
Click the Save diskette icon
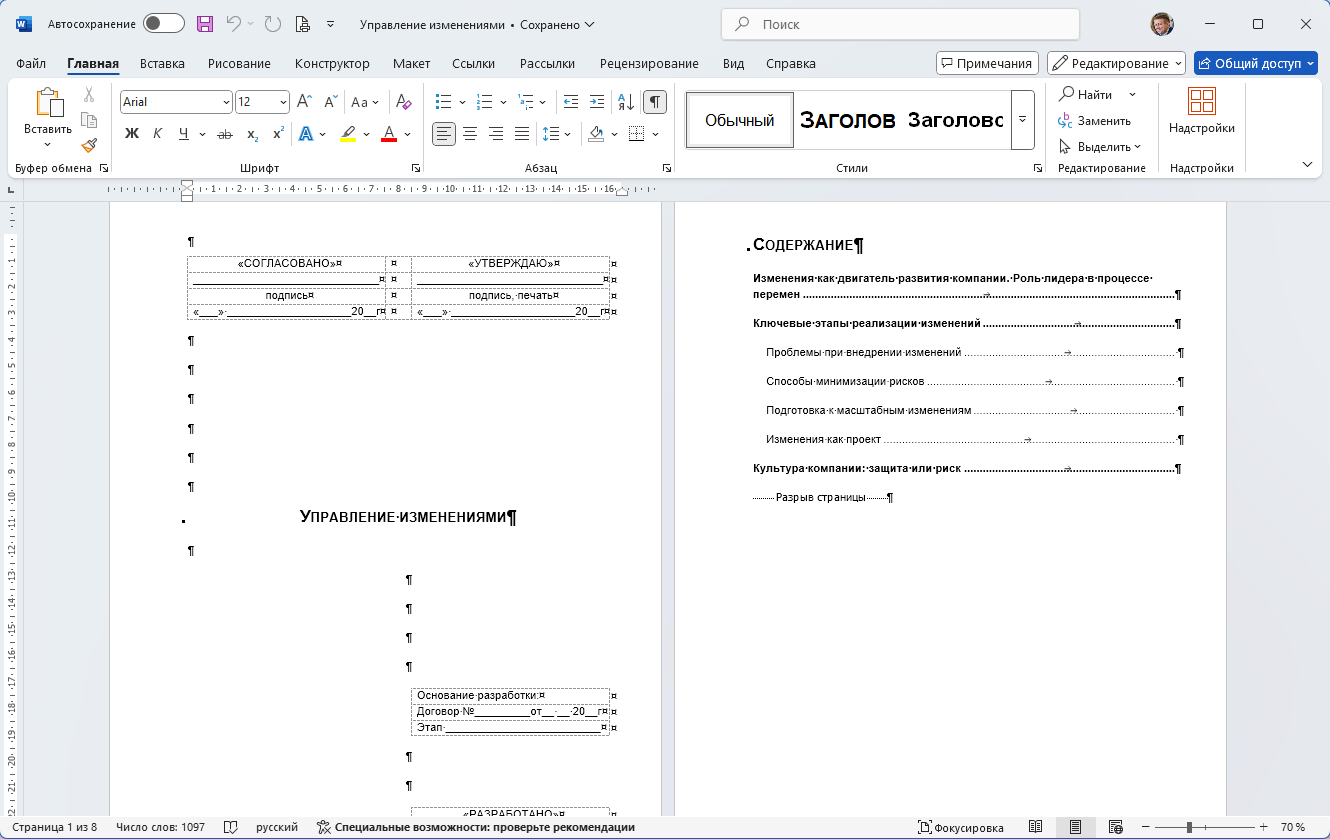205,24
